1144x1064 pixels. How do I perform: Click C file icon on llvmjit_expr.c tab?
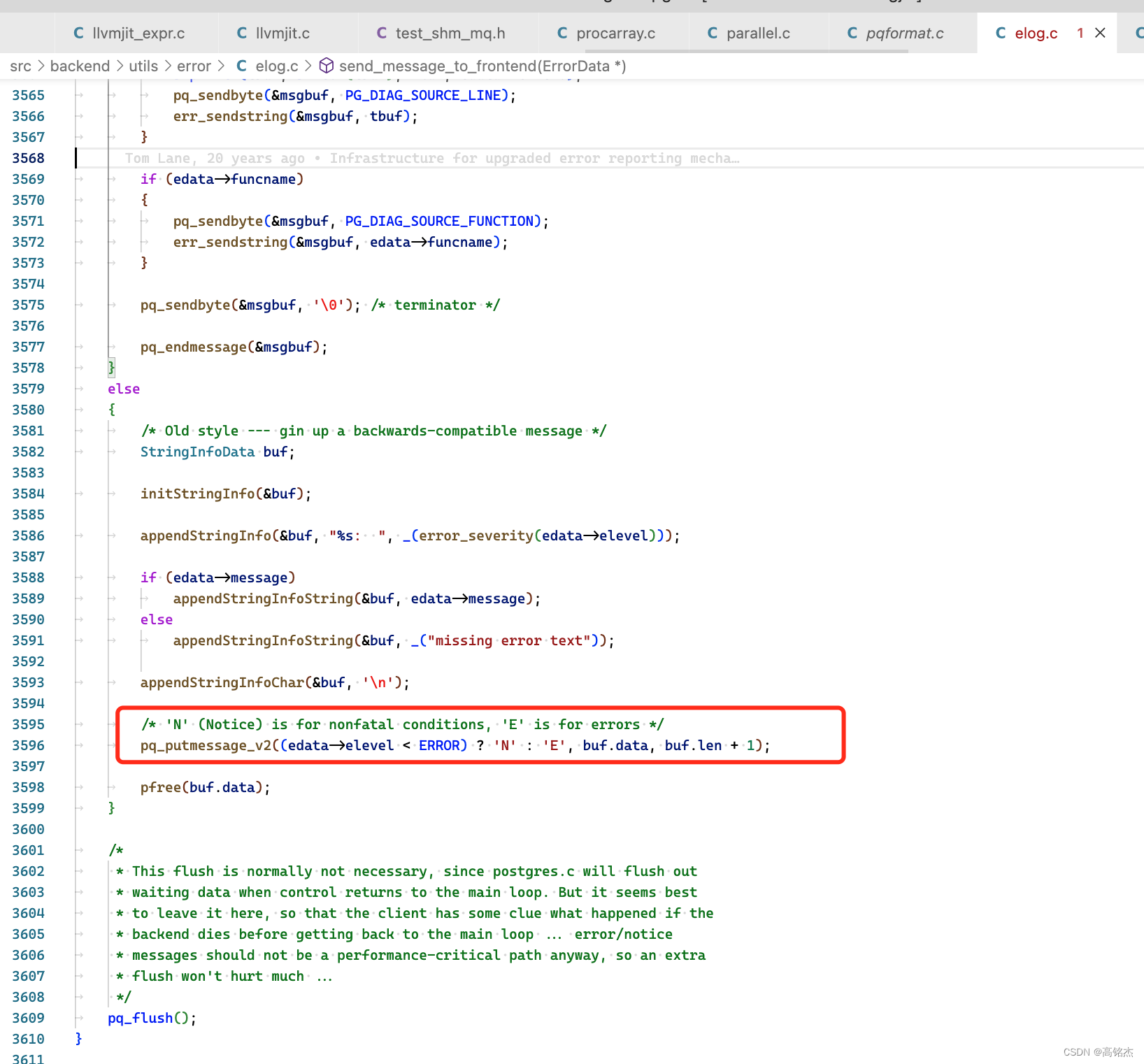coord(79,33)
